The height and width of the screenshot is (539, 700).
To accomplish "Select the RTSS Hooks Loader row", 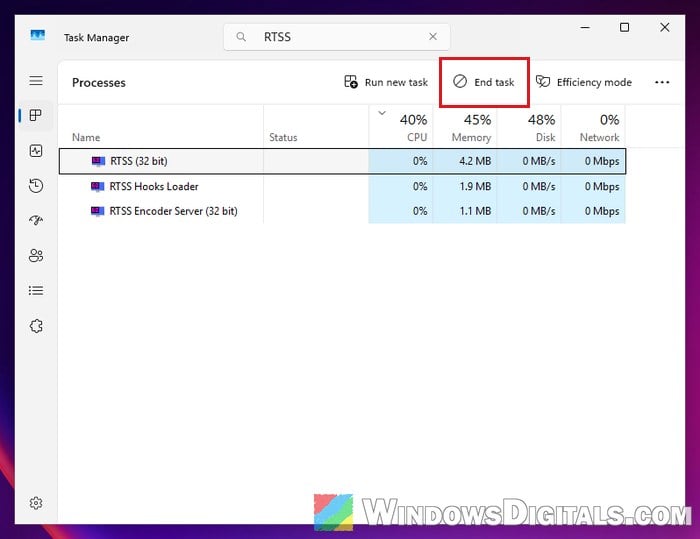I will (x=342, y=186).
